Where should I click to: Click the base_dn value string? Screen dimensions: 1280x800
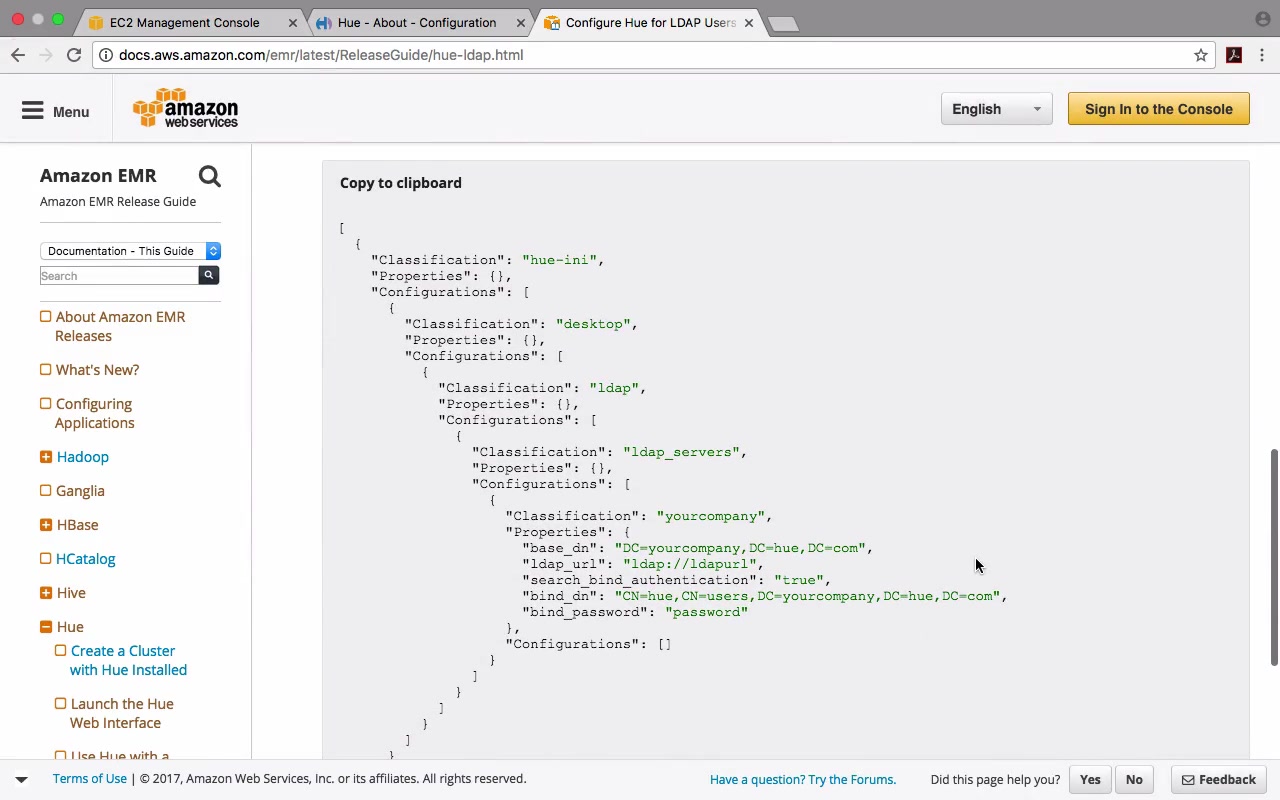pyautogui.click(x=740, y=548)
